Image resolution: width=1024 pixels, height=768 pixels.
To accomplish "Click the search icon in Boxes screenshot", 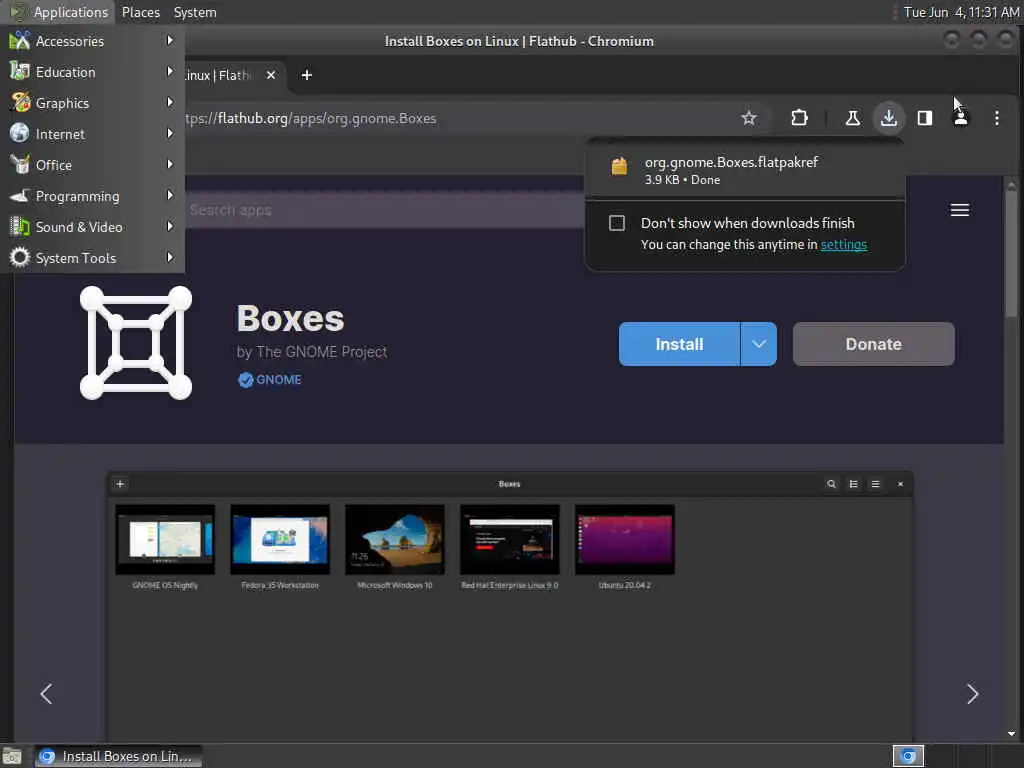I will click(831, 484).
